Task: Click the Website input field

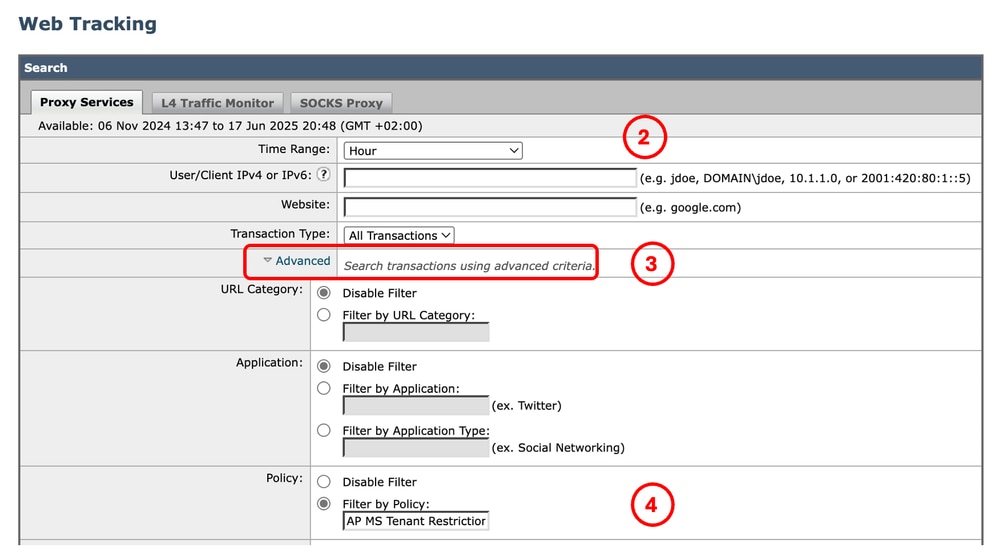Action: coord(490,207)
